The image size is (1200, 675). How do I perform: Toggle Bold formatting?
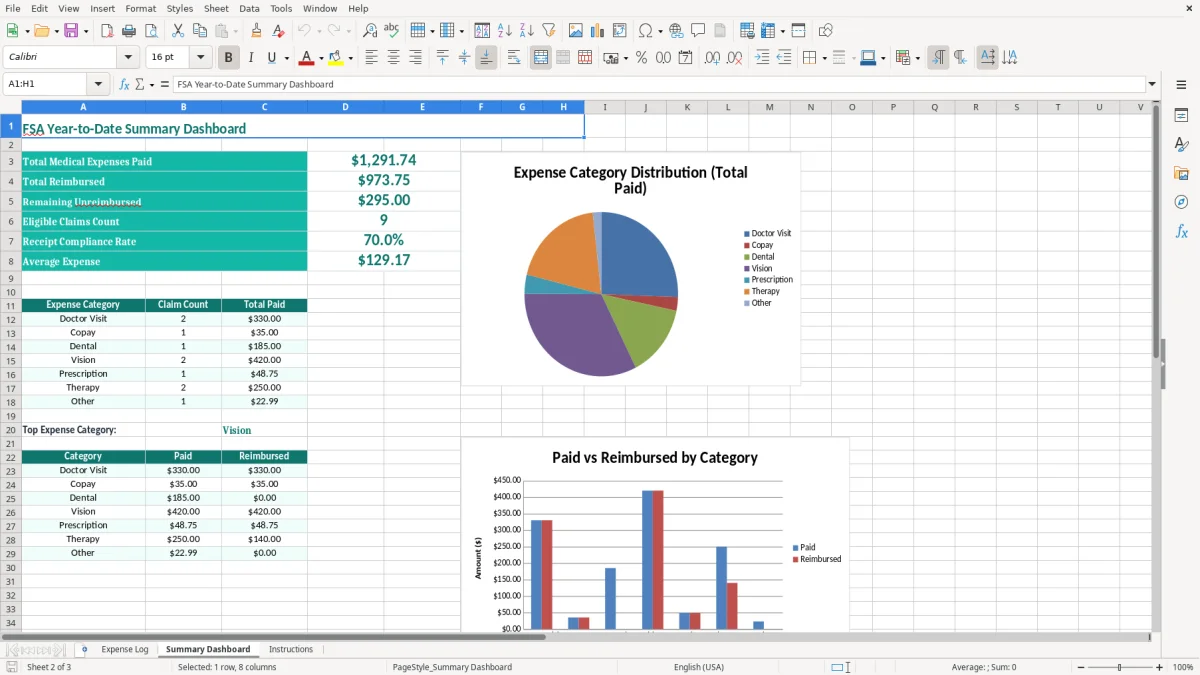pyautogui.click(x=228, y=58)
